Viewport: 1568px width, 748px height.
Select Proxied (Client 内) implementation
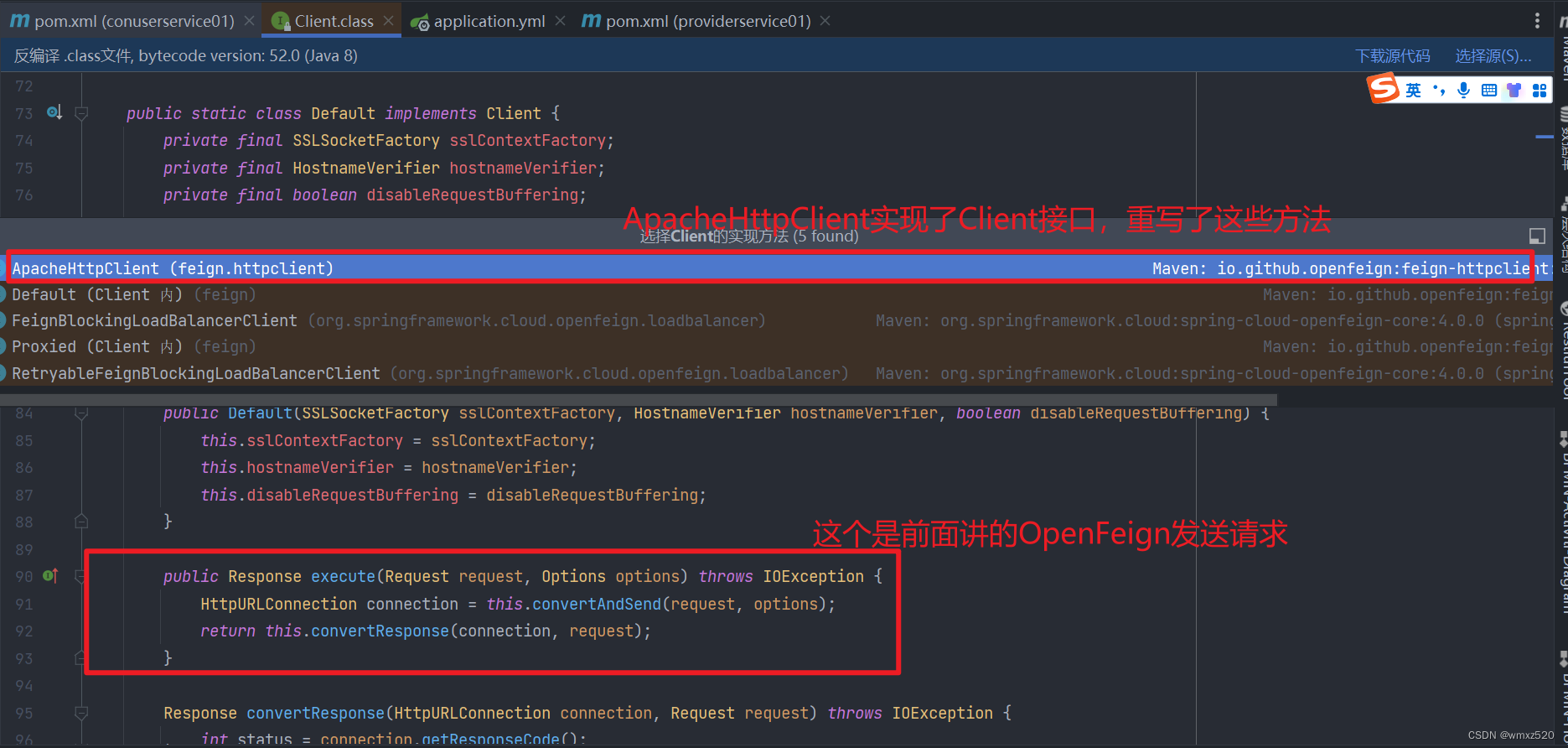click(x=775, y=346)
